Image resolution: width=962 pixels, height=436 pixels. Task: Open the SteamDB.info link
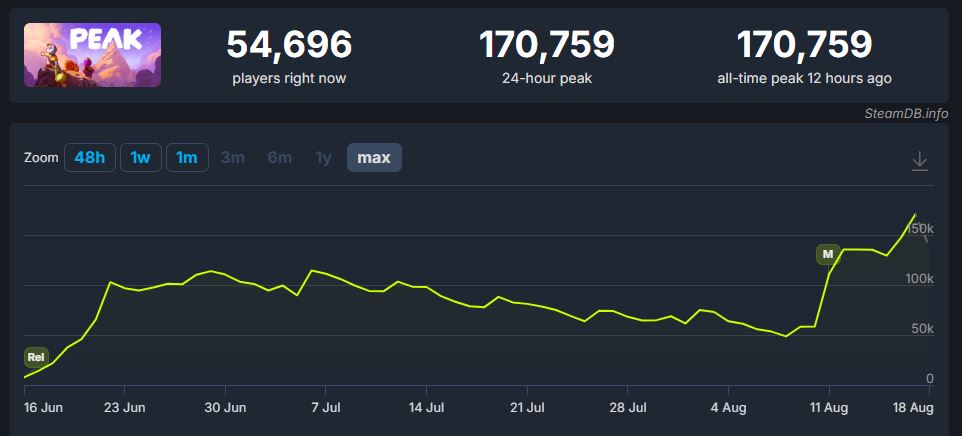906,113
